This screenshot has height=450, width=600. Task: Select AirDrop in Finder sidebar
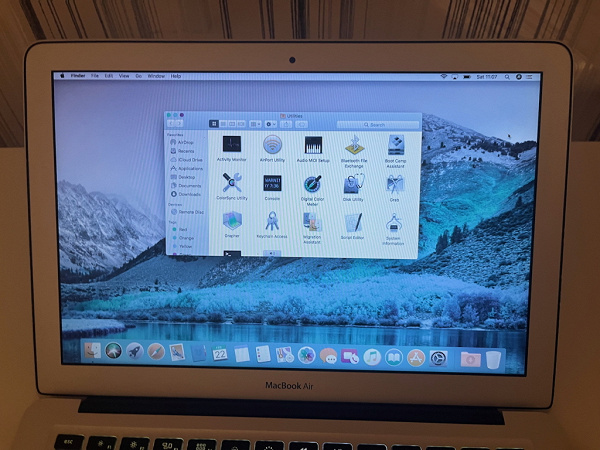pos(182,142)
